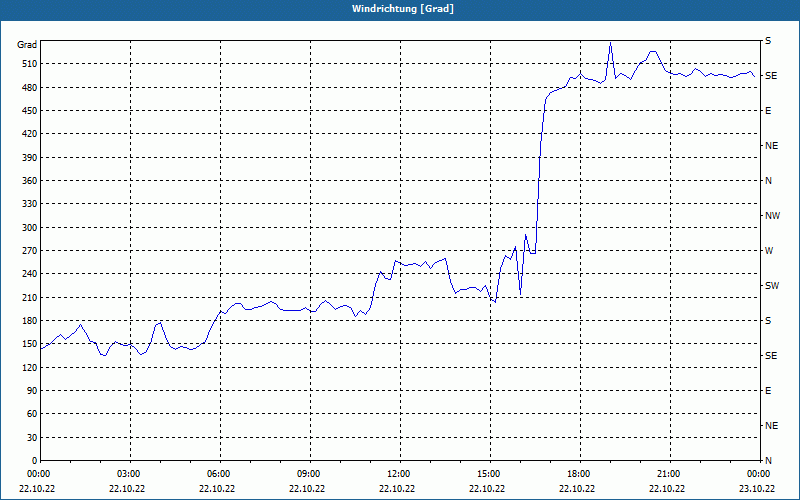Select the 480 value on the degree axis
This screenshot has height=500, width=800.
coord(30,87)
